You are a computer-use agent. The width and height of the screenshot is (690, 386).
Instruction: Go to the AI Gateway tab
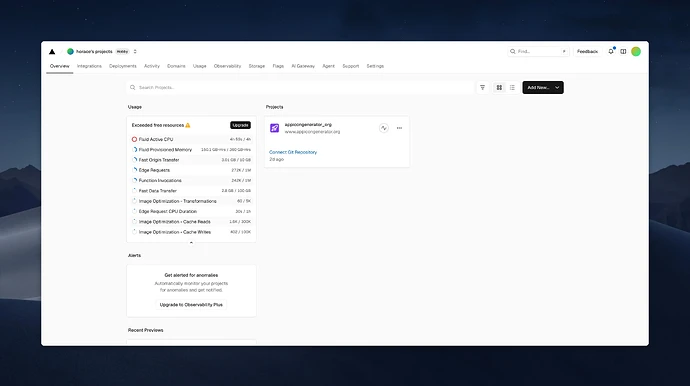303,66
